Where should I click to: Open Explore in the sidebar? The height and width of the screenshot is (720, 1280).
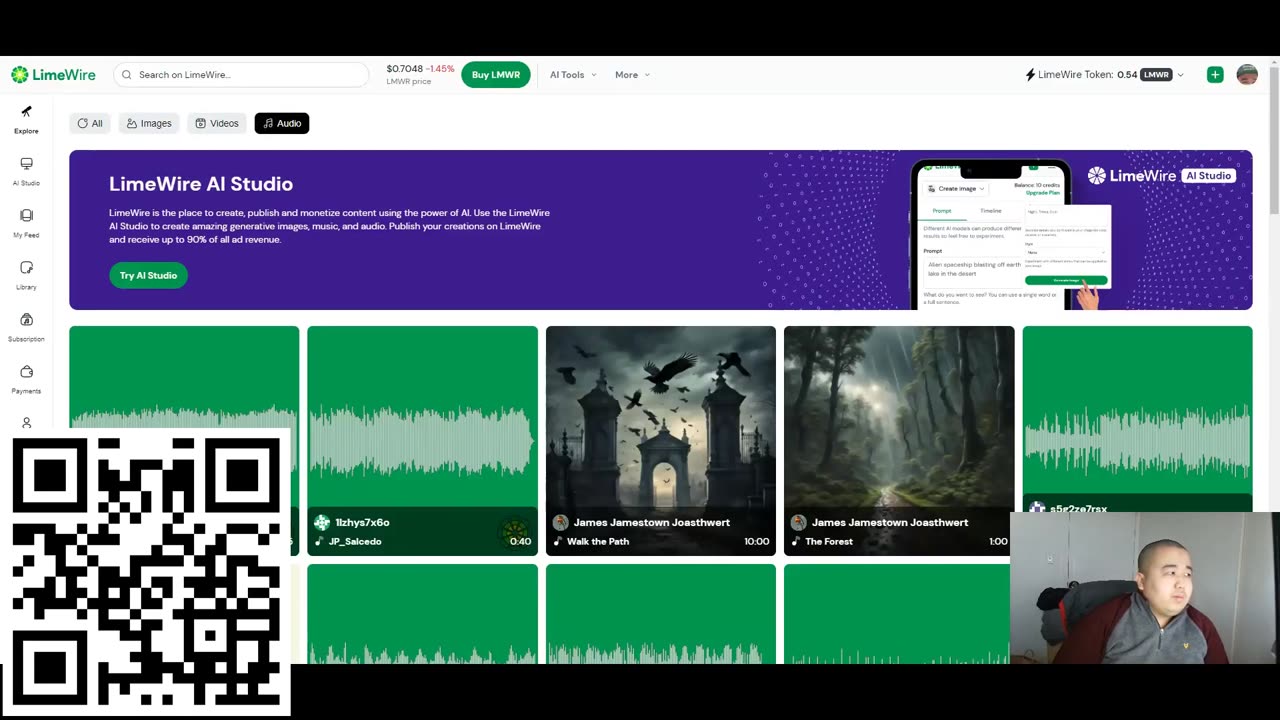[x=26, y=119]
